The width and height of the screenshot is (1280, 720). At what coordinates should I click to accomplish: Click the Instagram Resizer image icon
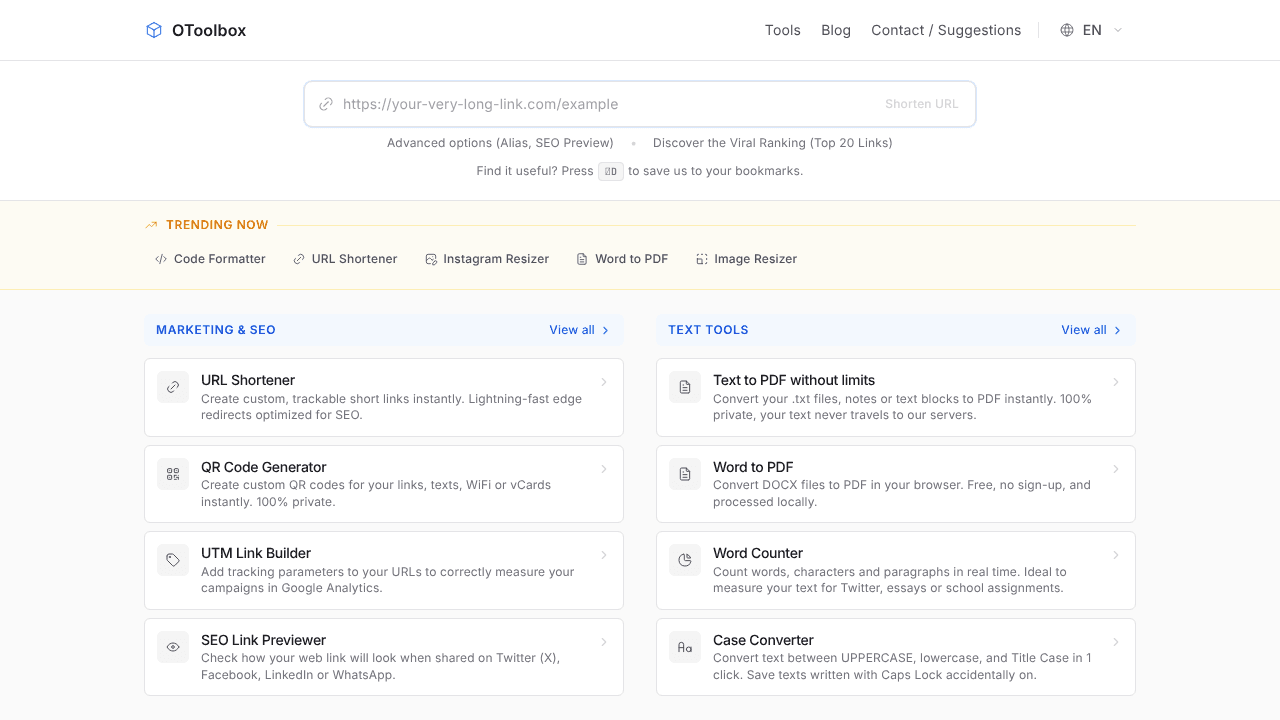tap(431, 259)
